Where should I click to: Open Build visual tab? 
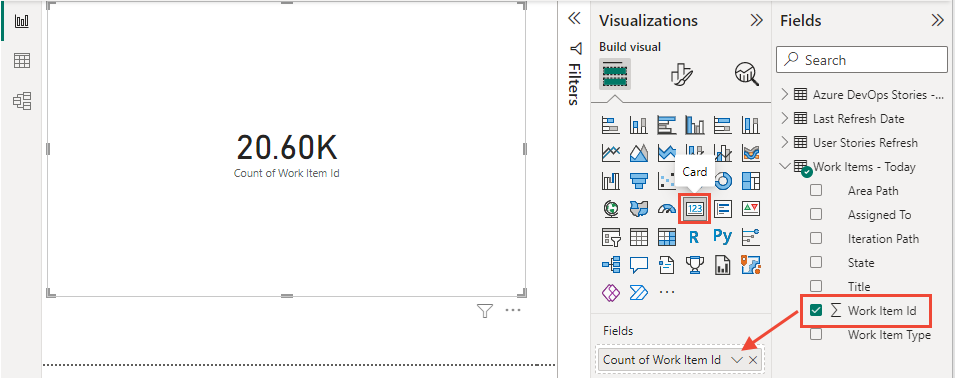pyautogui.click(x=615, y=74)
